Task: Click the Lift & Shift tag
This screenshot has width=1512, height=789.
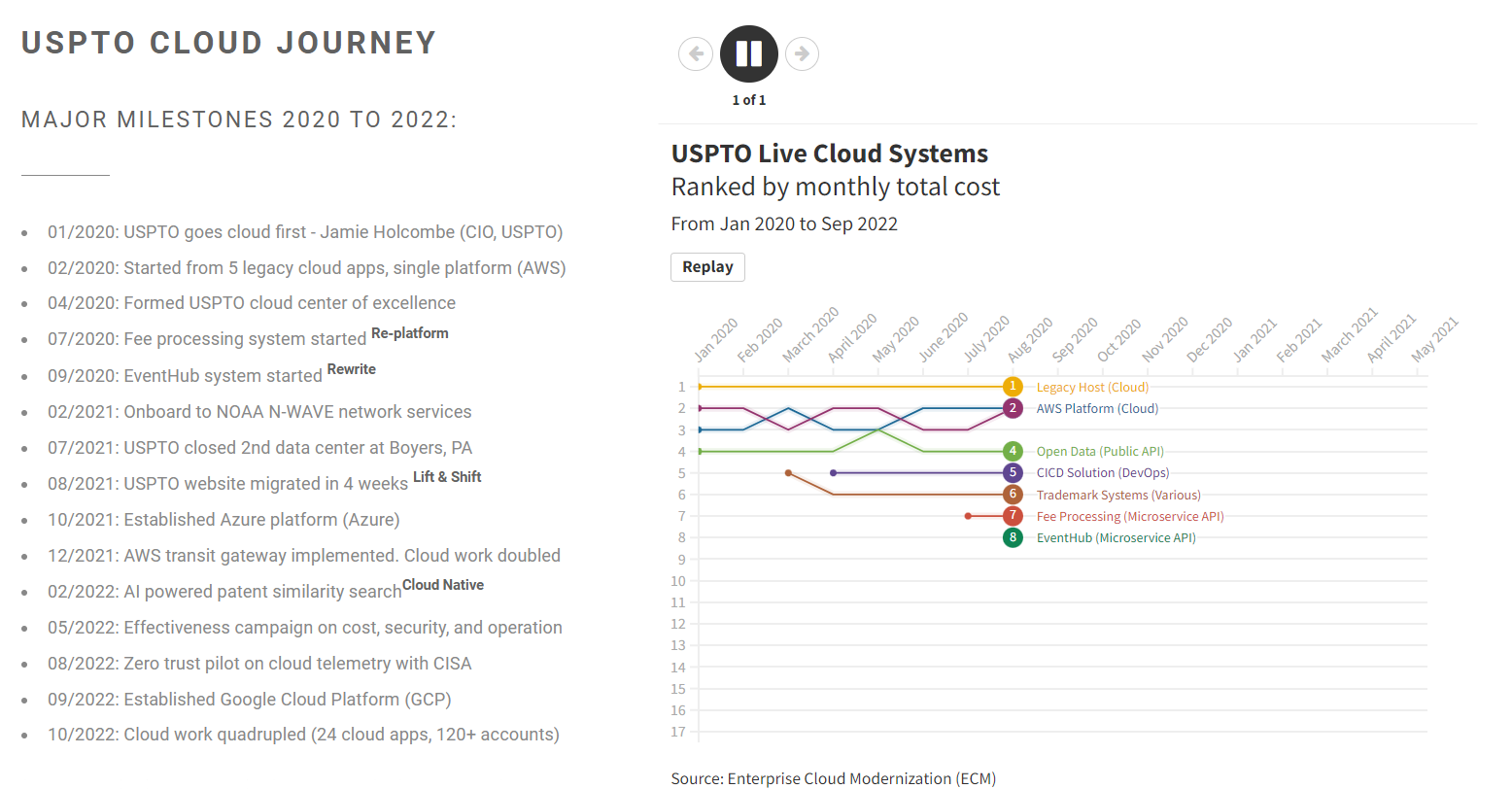Action: 447,477
